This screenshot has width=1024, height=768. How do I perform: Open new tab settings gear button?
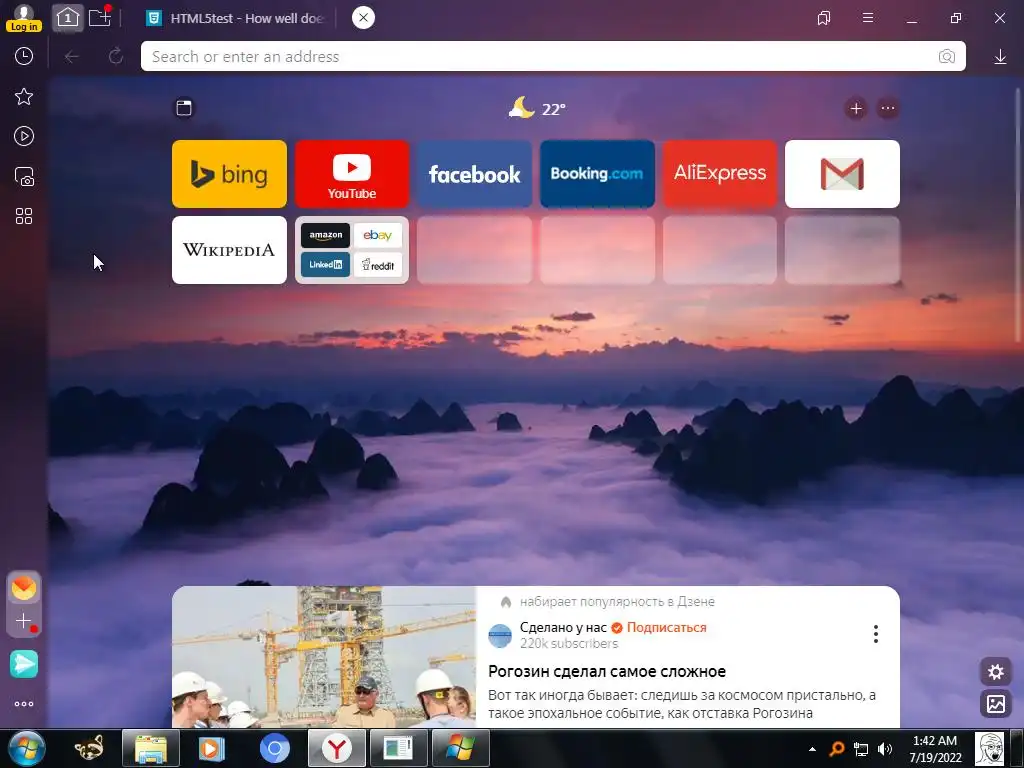995,672
